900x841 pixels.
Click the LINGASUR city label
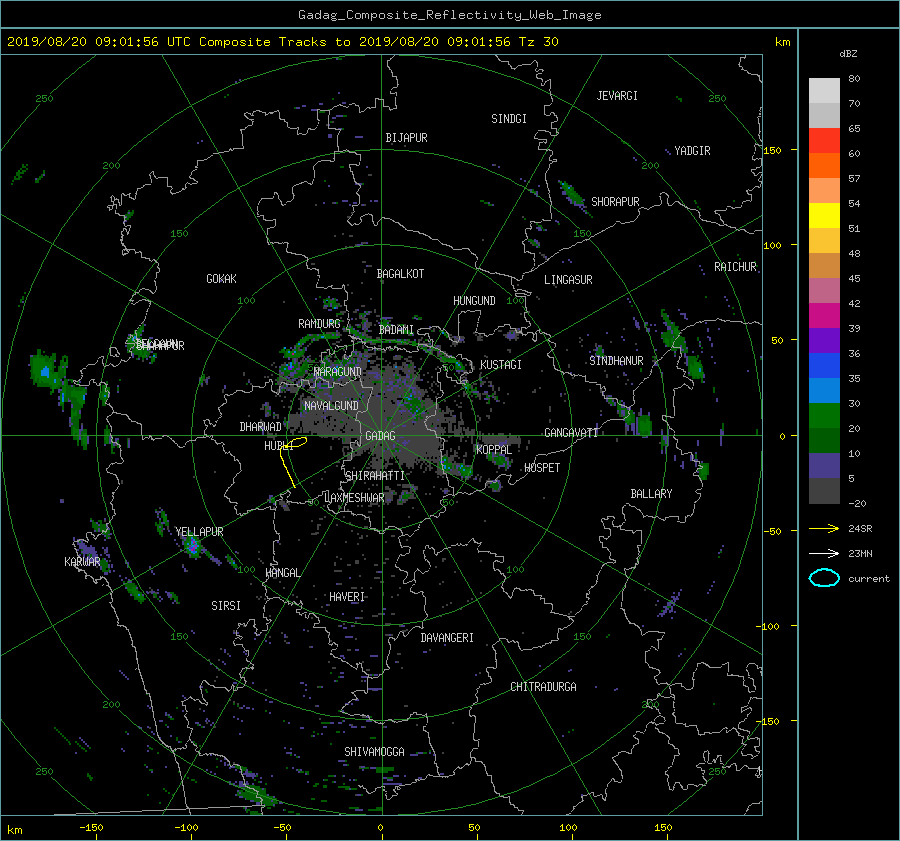point(568,280)
